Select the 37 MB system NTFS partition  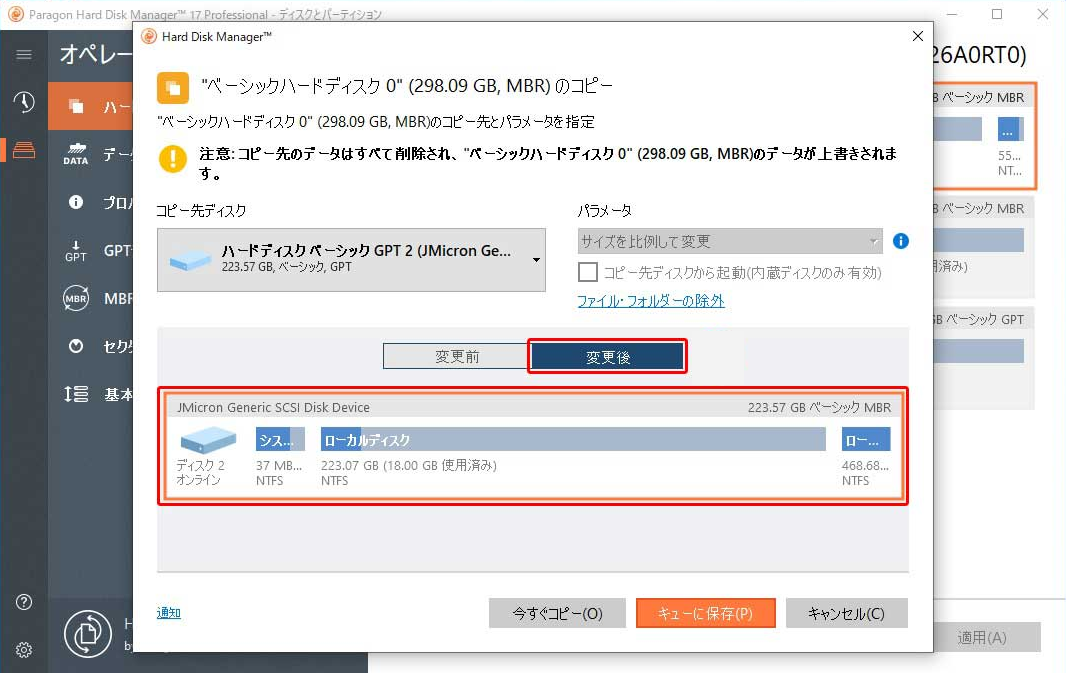280,439
